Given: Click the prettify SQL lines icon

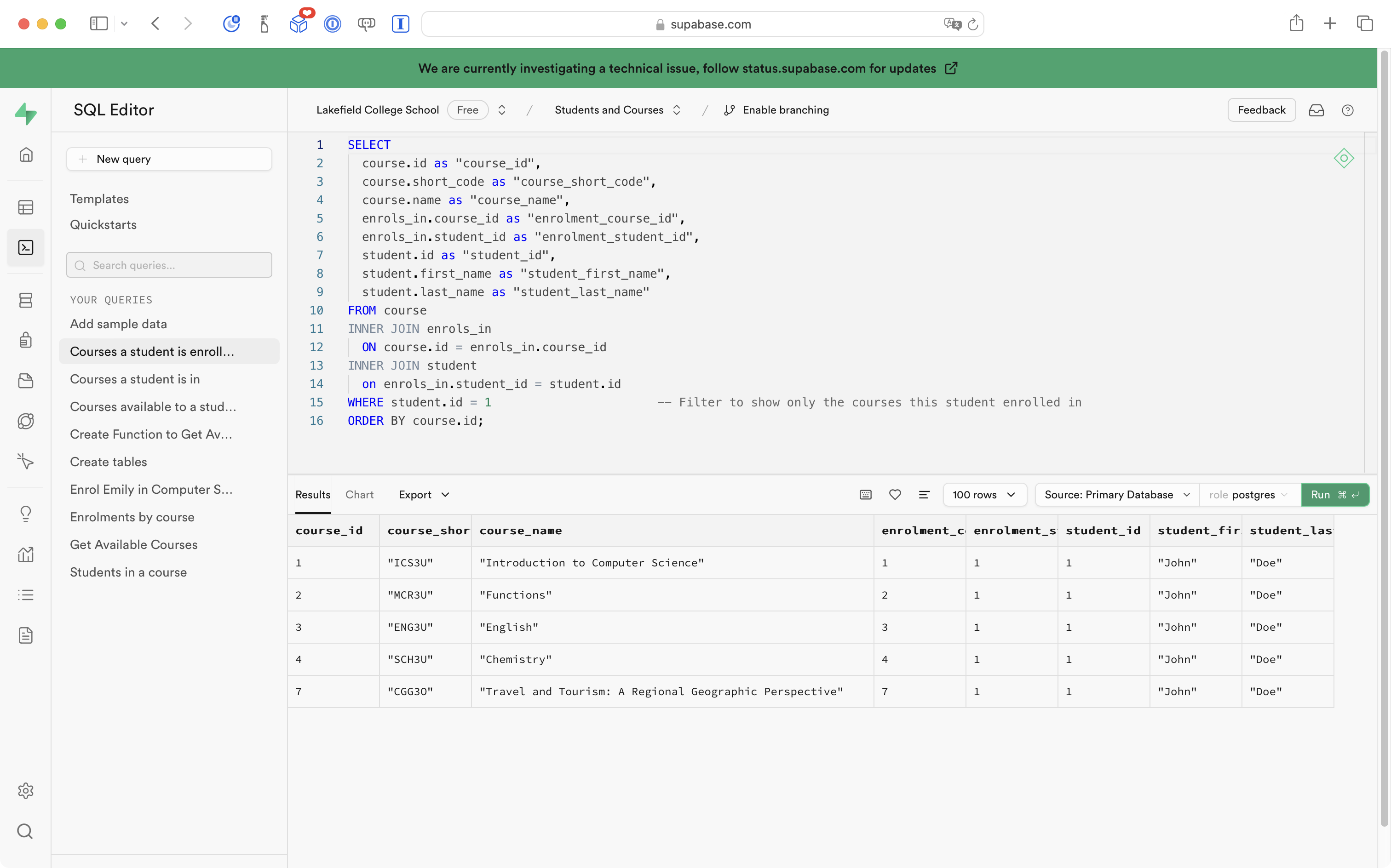Looking at the screenshot, I should 924,494.
